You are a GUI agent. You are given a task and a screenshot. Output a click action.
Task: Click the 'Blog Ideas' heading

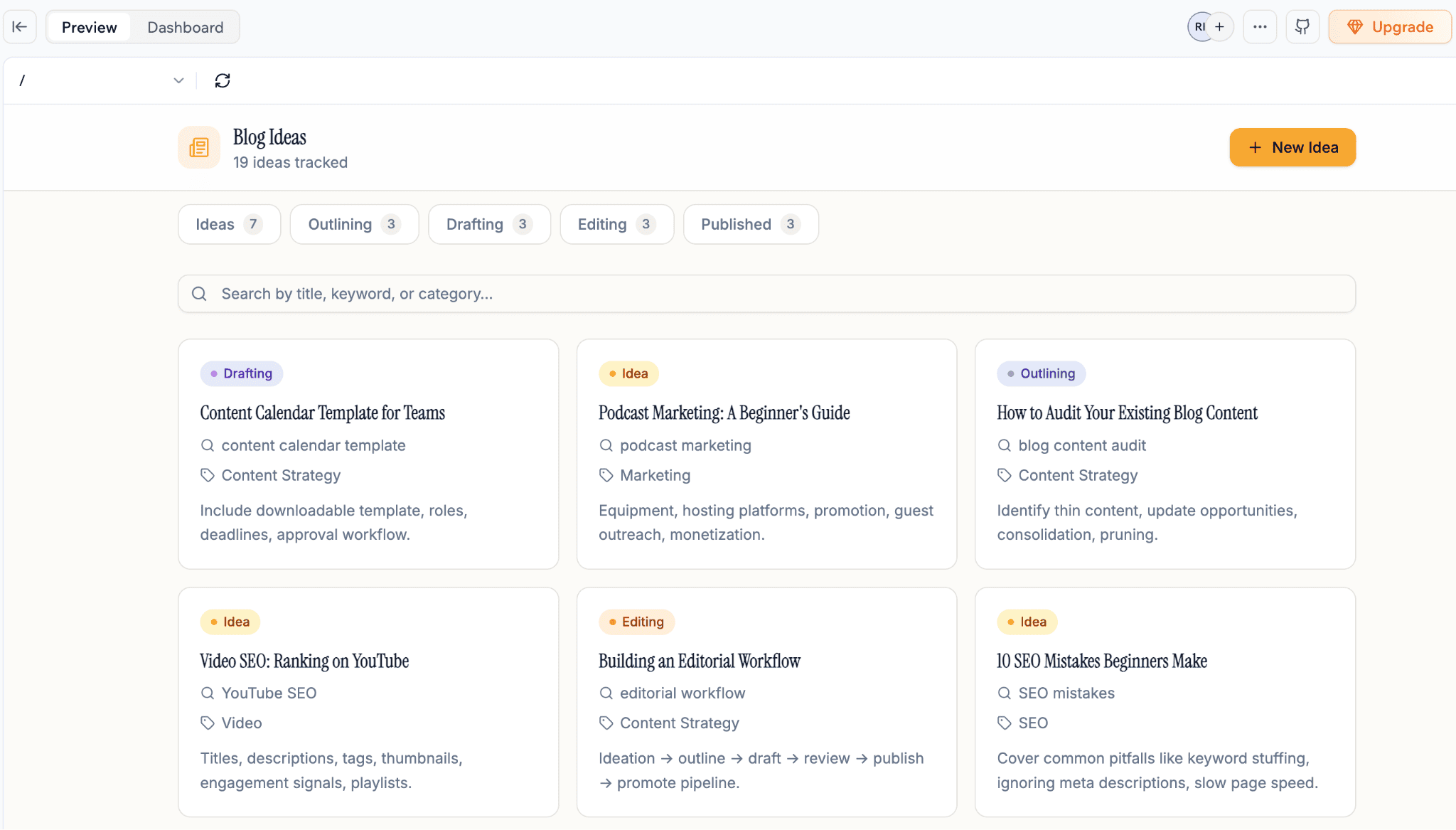tap(269, 137)
